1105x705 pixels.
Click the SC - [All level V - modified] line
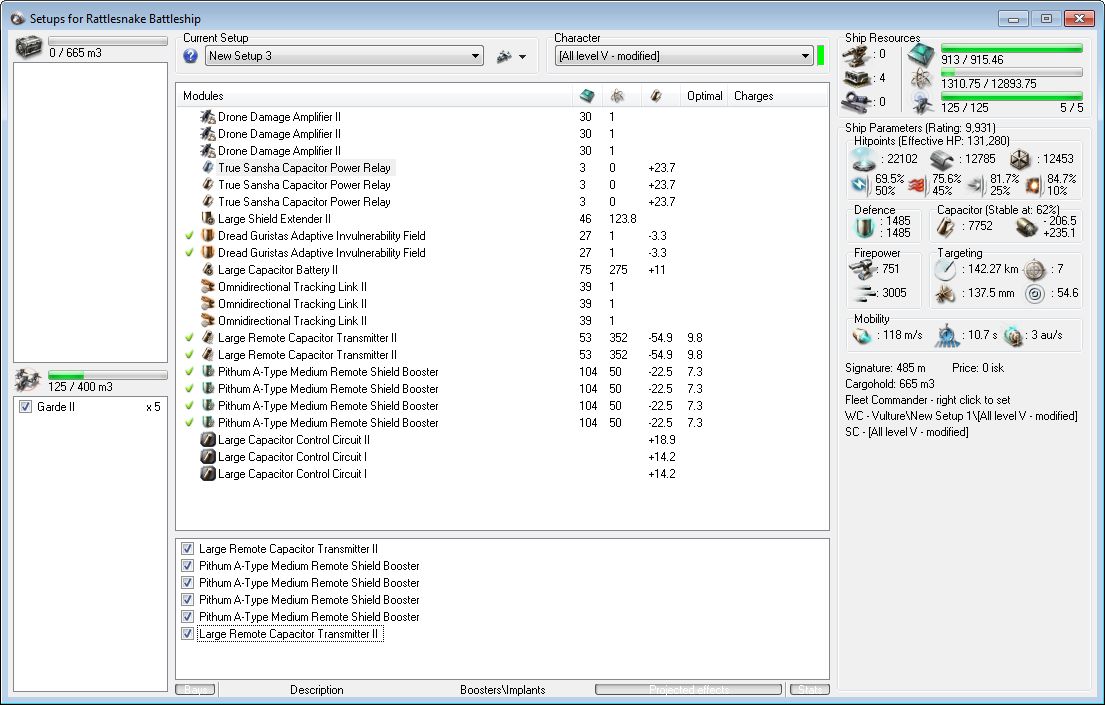click(x=906, y=431)
